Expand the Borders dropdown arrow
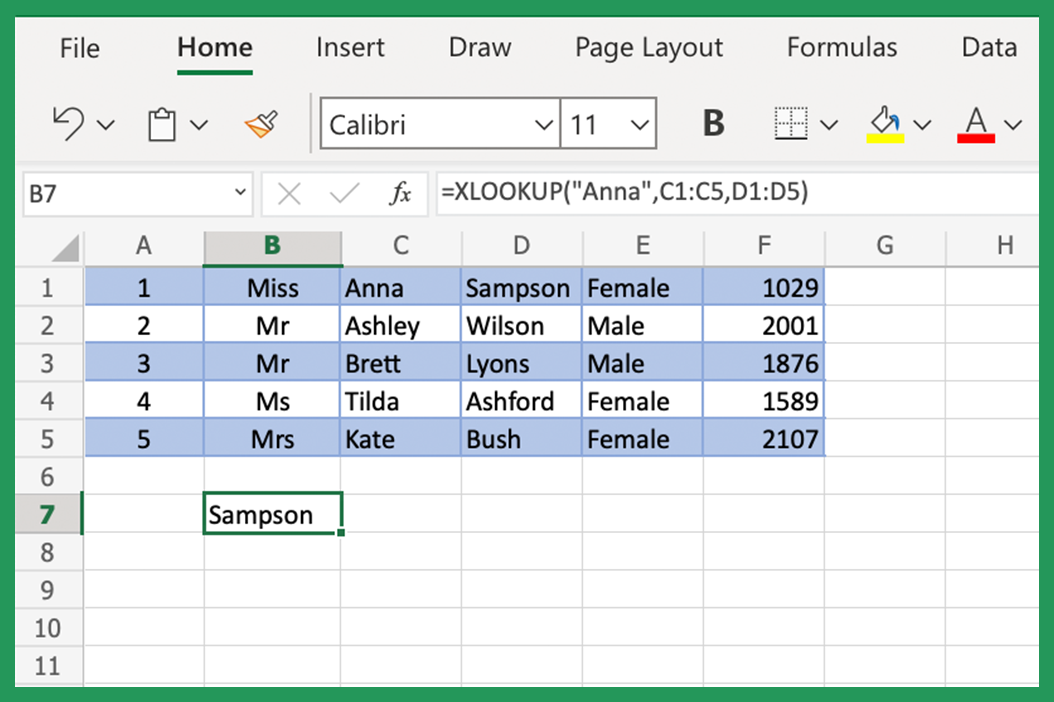1054x702 pixels. click(830, 123)
